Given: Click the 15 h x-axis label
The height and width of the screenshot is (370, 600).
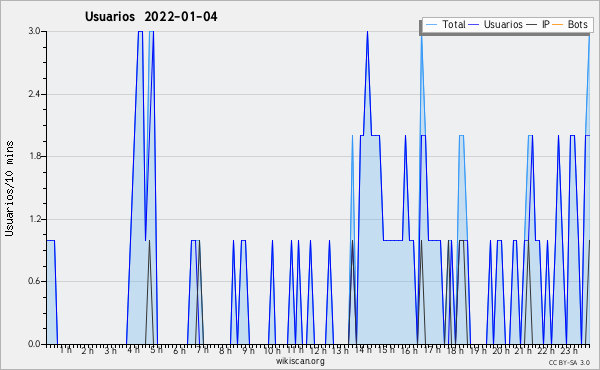Looking at the screenshot, I should pyautogui.click(x=386, y=350).
